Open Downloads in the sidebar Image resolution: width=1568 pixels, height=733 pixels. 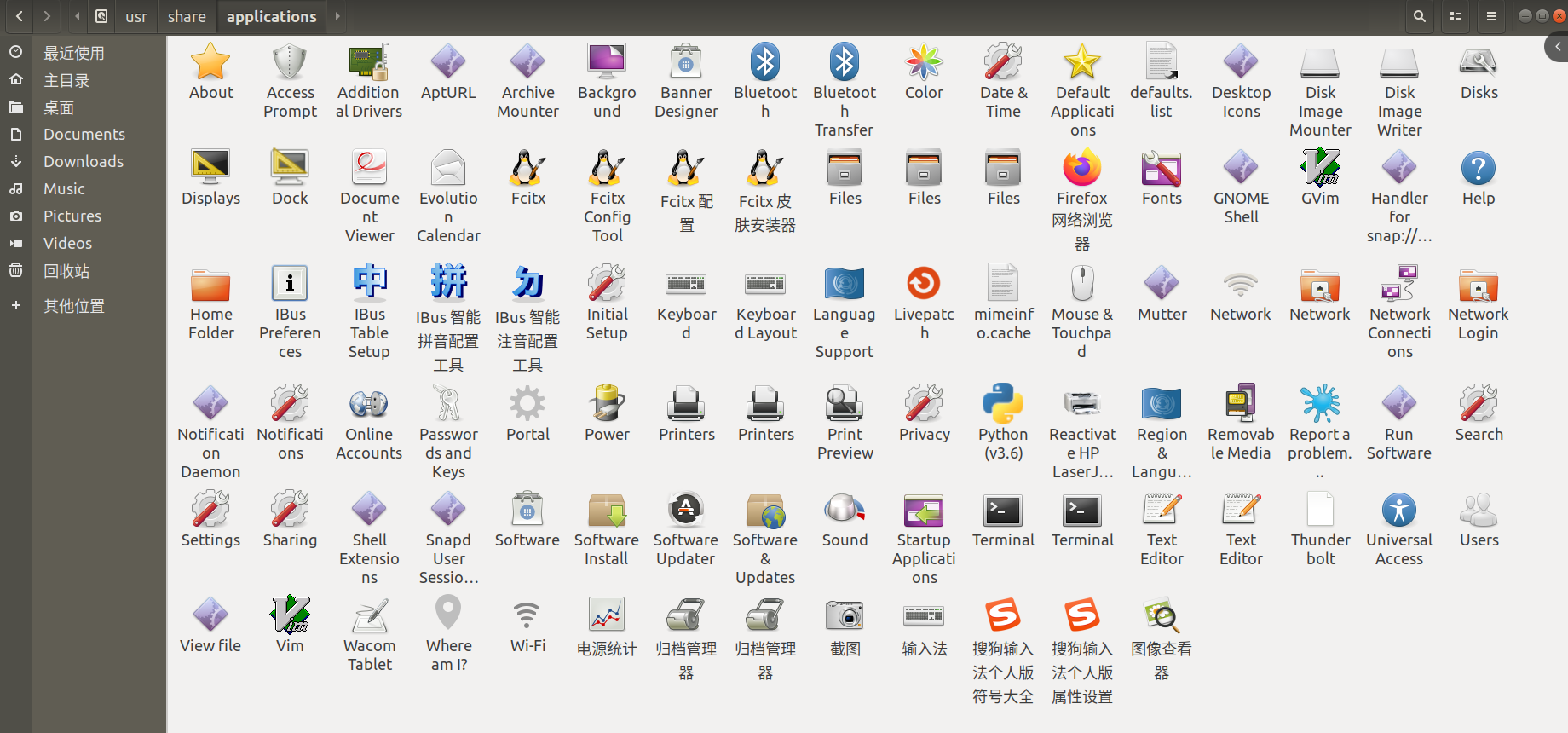(84, 161)
